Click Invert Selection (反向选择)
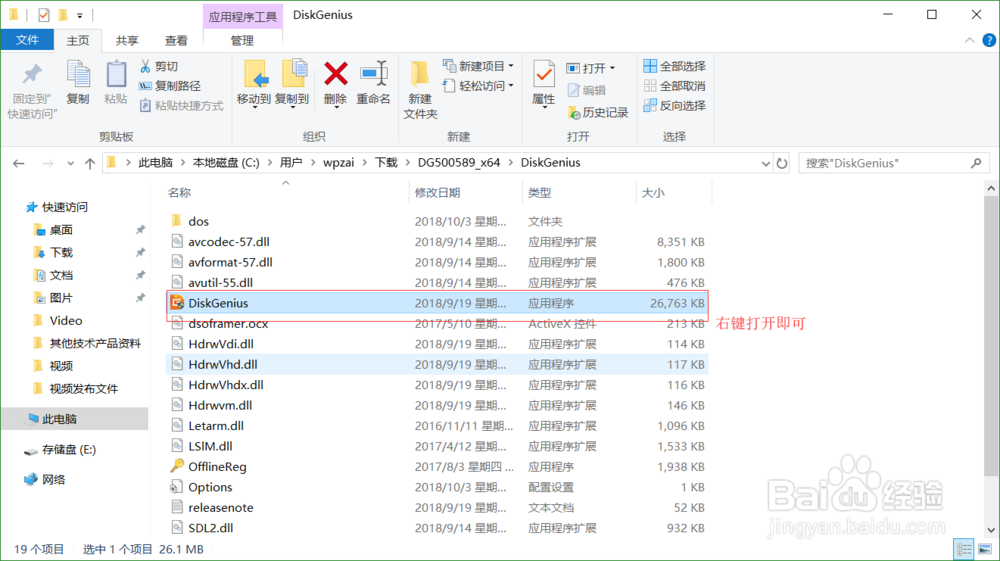 pos(674,106)
